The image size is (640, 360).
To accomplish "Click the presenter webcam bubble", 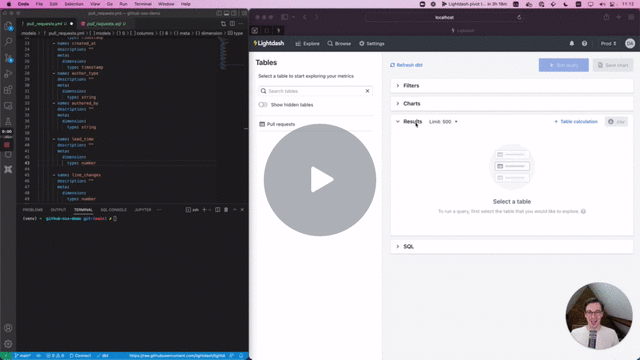I will click(x=599, y=316).
